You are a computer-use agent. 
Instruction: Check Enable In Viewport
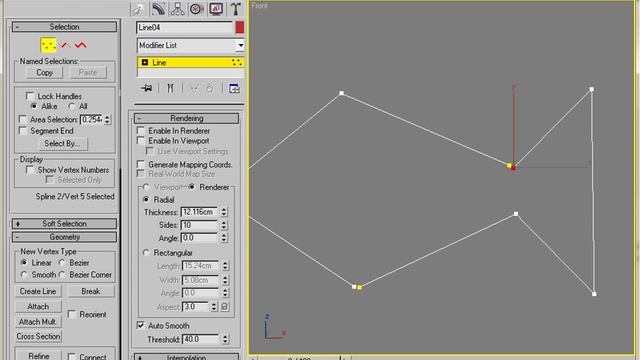tap(141, 140)
